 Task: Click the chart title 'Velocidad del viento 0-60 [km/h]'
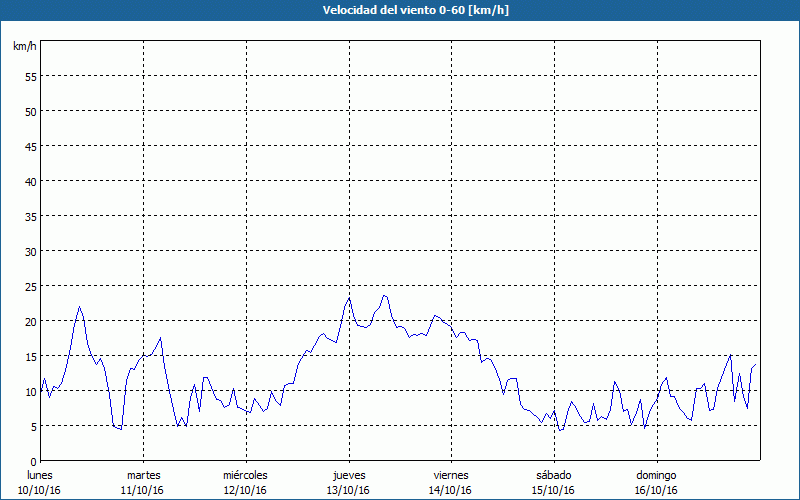(x=400, y=10)
